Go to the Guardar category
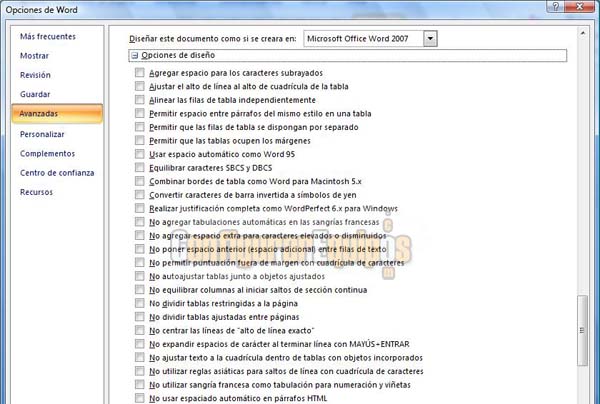 click(x=35, y=94)
